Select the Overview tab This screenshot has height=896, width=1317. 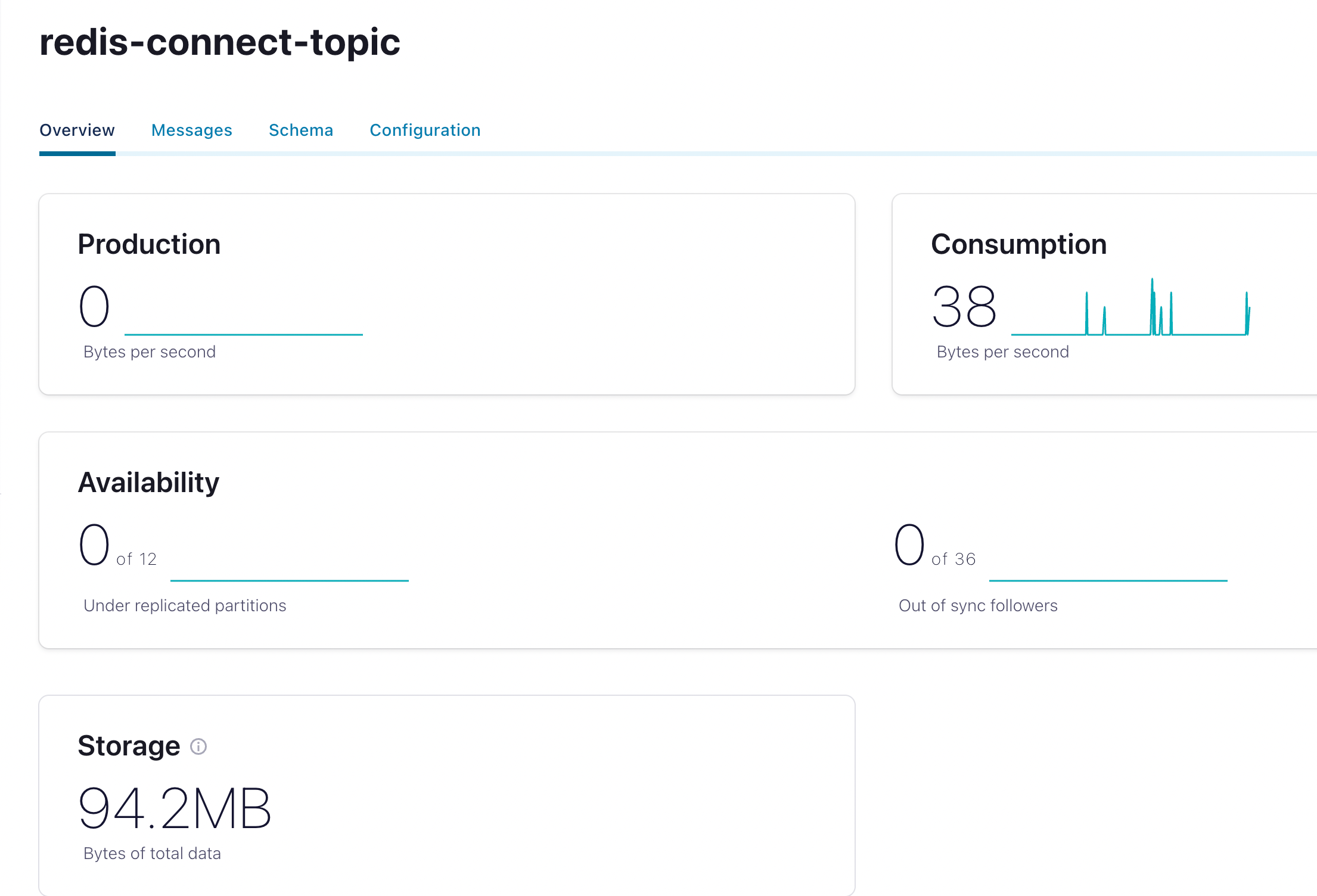[x=77, y=130]
